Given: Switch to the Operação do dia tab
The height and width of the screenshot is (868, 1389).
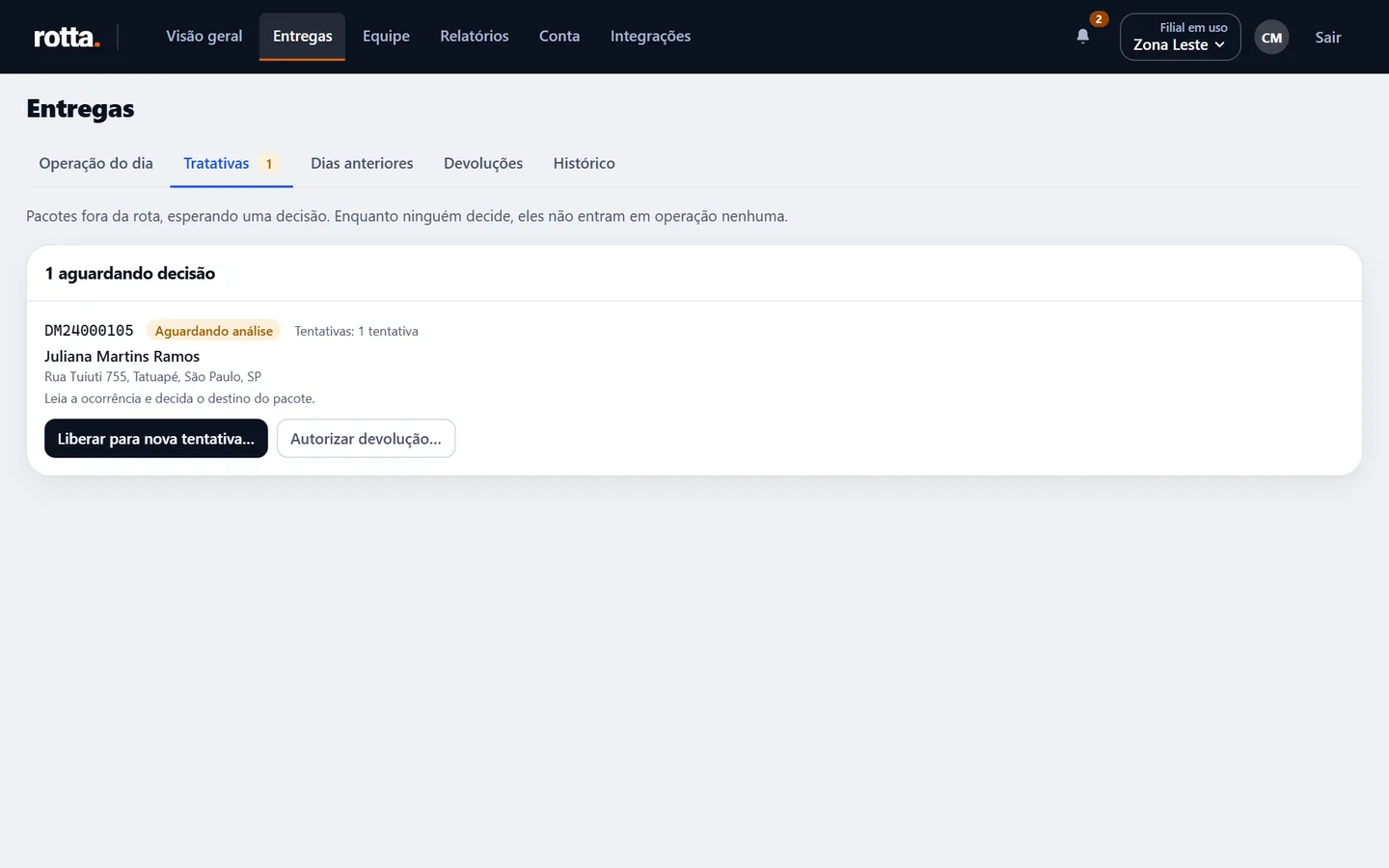Looking at the screenshot, I should 96,164.
